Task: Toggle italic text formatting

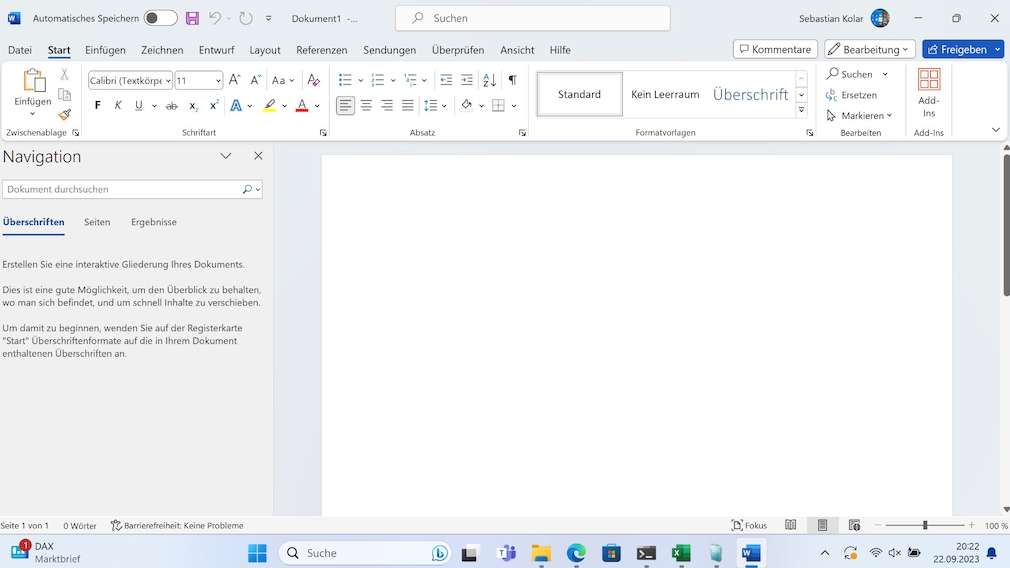Action: tap(118, 106)
